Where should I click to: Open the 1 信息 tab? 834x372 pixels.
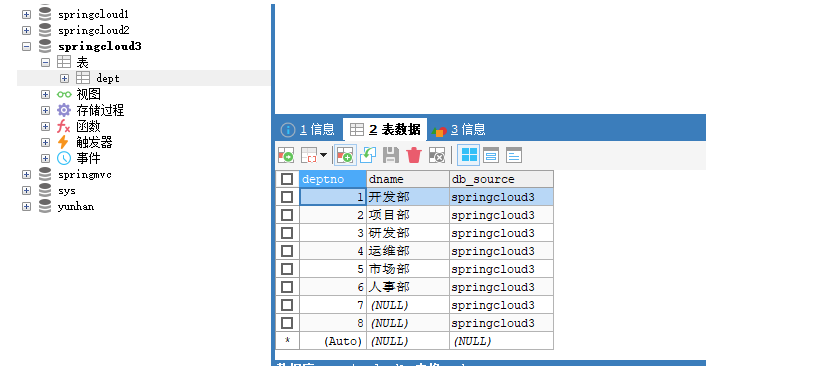pos(308,129)
